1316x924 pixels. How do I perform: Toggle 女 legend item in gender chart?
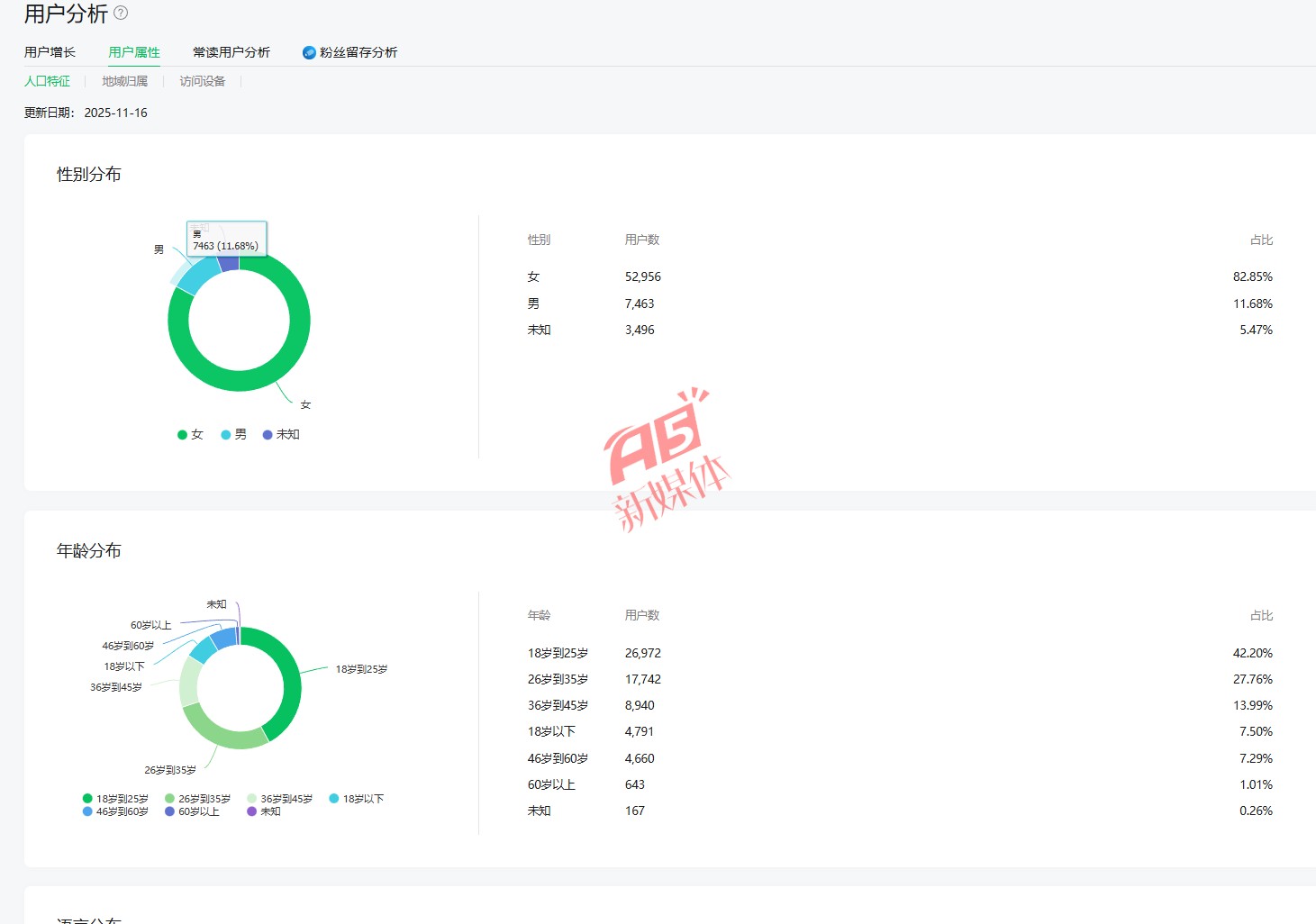click(x=190, y=434)
